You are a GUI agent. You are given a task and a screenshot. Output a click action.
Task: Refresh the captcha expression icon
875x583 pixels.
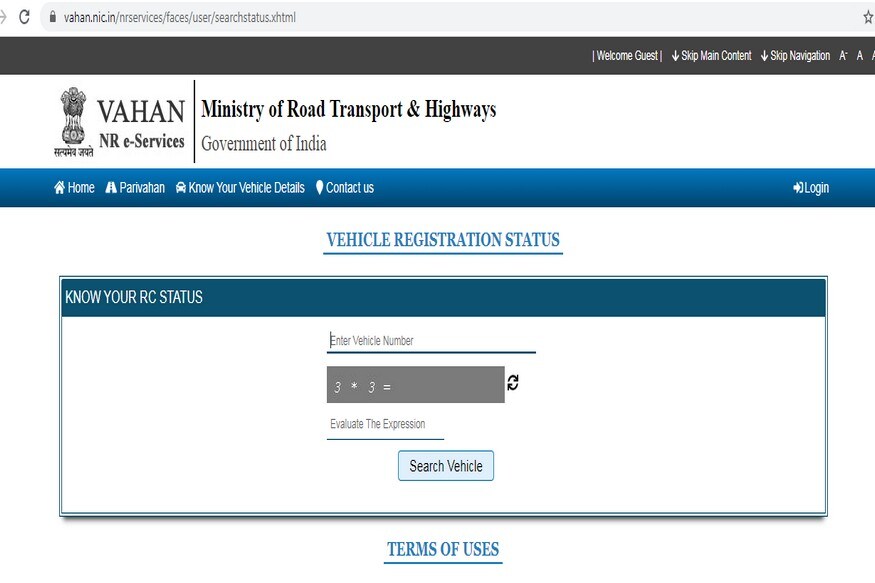513,382
